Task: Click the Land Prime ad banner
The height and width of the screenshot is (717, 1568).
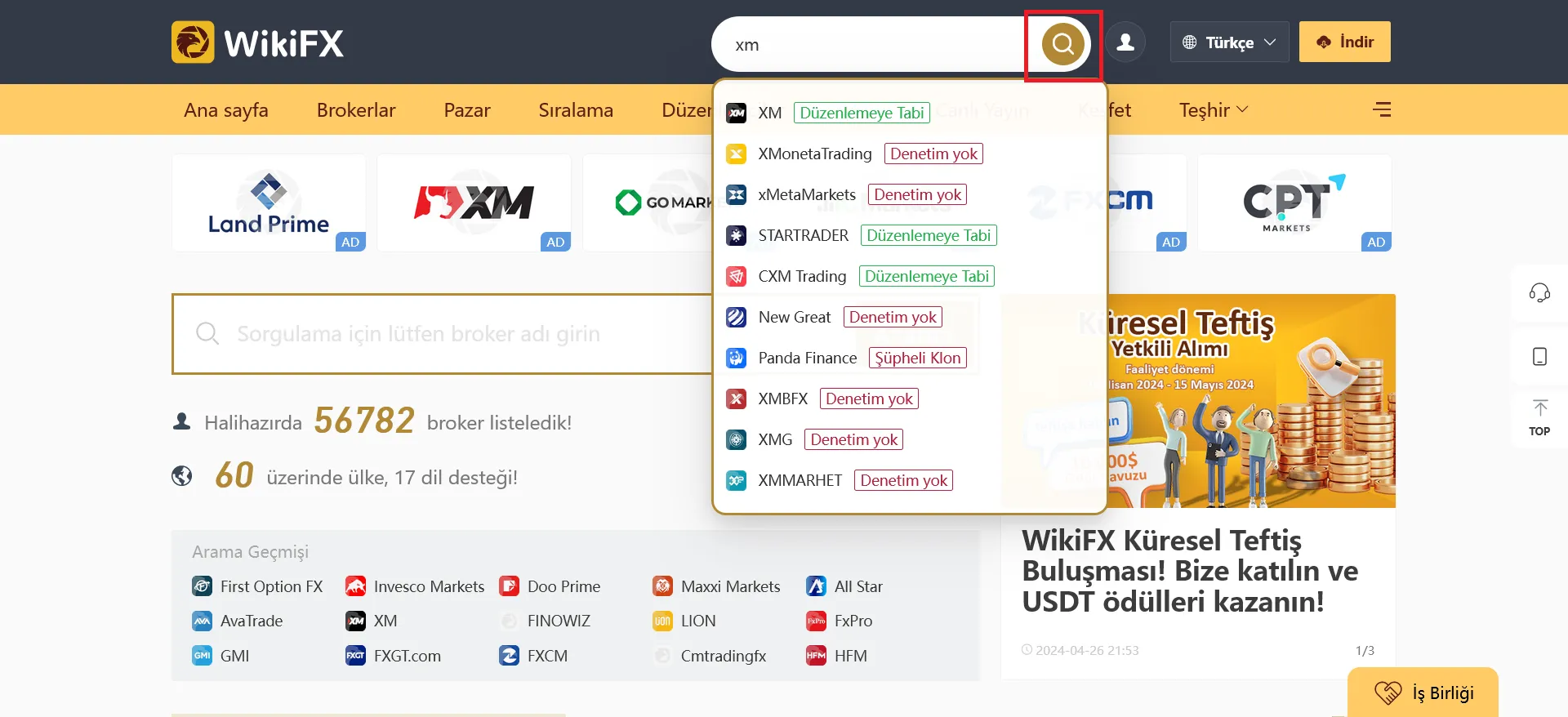Action: tap(269, 203)
